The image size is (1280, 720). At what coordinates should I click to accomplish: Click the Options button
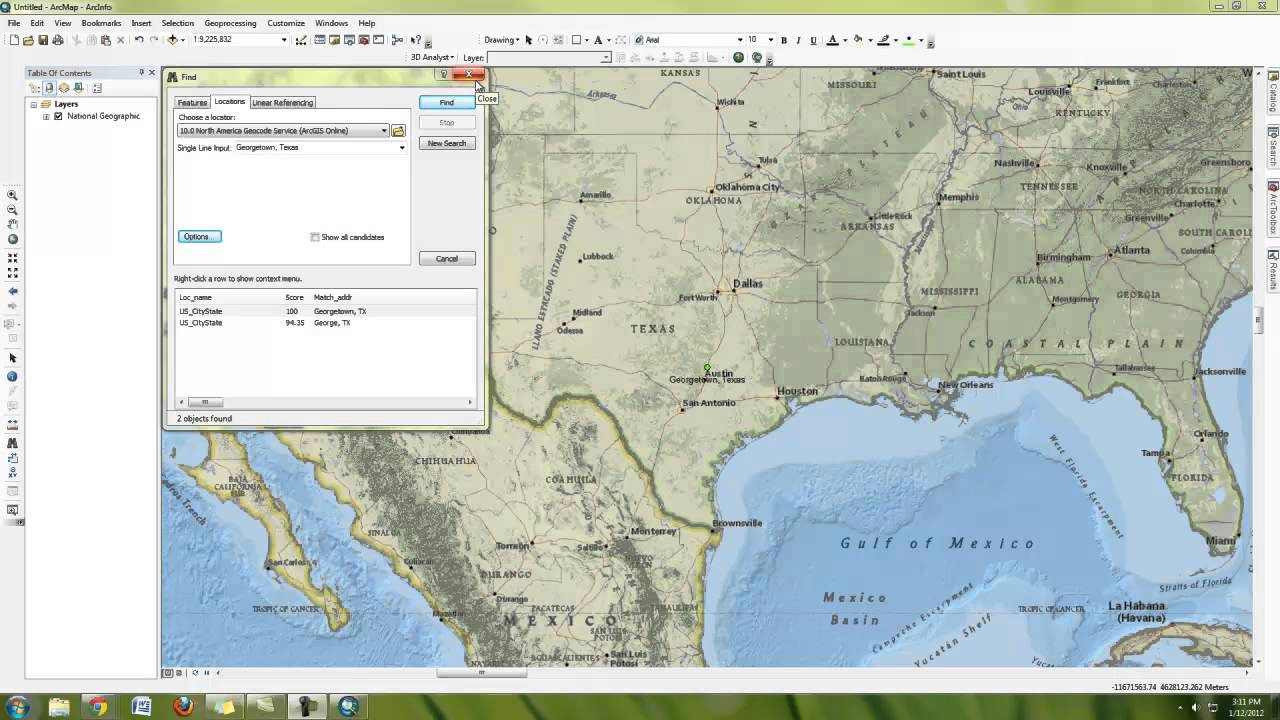199,237
